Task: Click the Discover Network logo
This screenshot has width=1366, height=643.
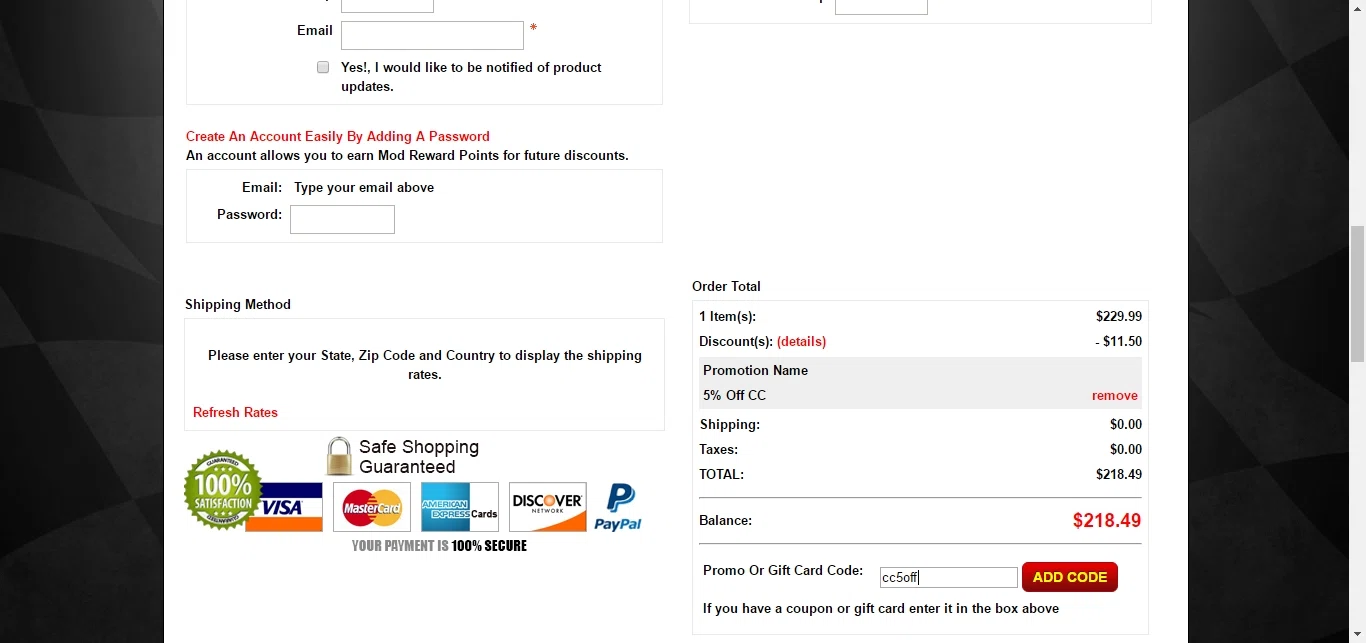Action: point(547,507)
